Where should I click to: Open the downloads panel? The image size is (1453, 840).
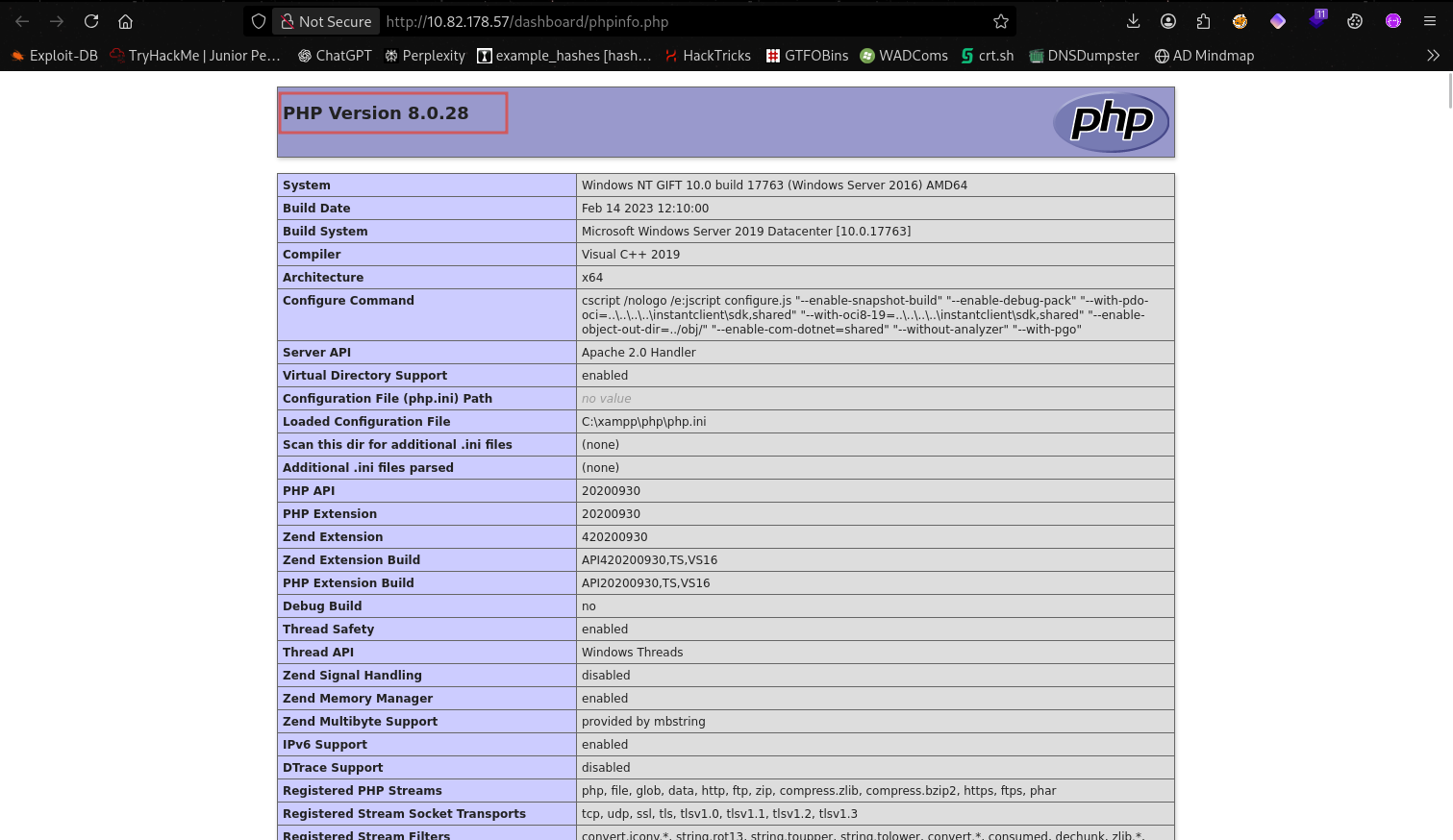click(1133, 21)
